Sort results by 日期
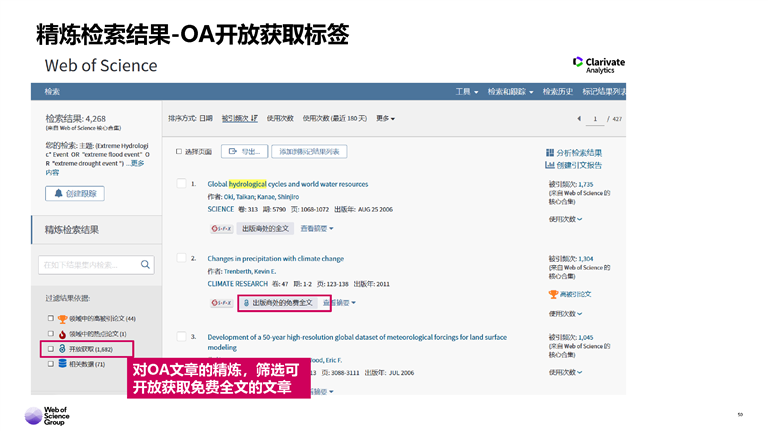Screen dimensions: 768x431 (206, 119)
